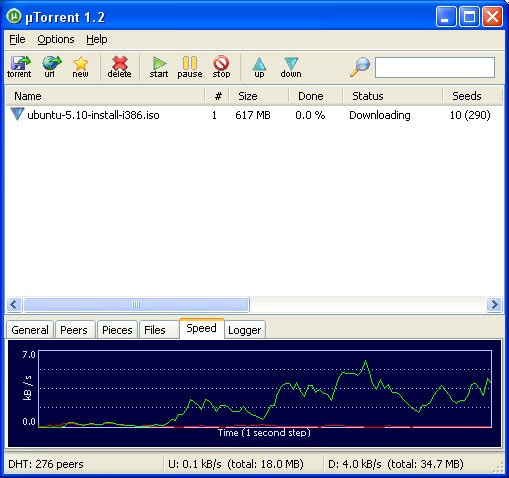
Task: Click the magnifying glass search icon
Action: [360, 67]
